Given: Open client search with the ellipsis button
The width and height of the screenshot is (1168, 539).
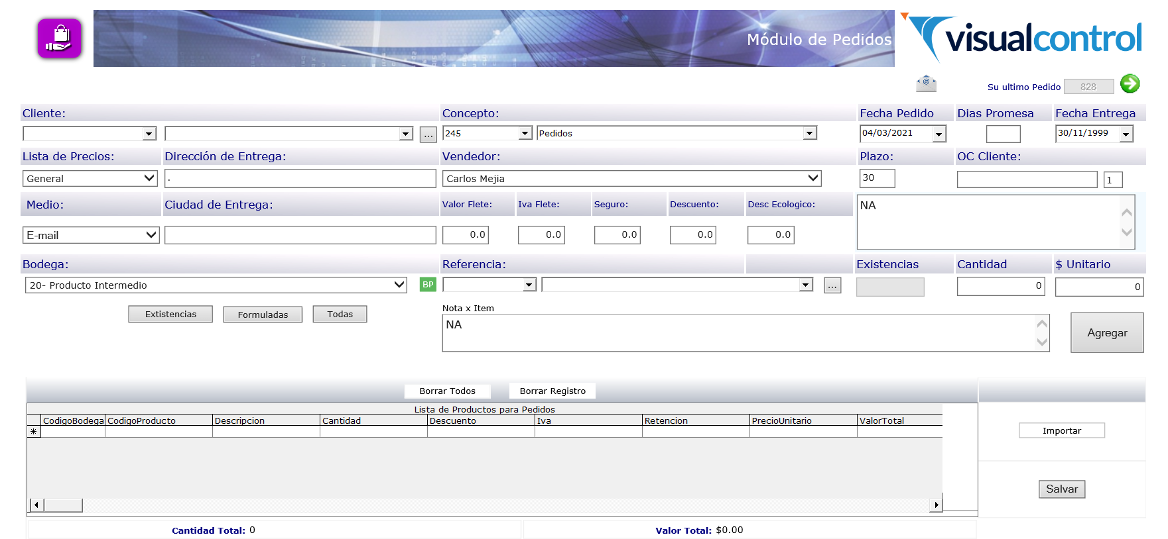Looking at the screenshot, I should pyautogui.click(x=428, y=134).
